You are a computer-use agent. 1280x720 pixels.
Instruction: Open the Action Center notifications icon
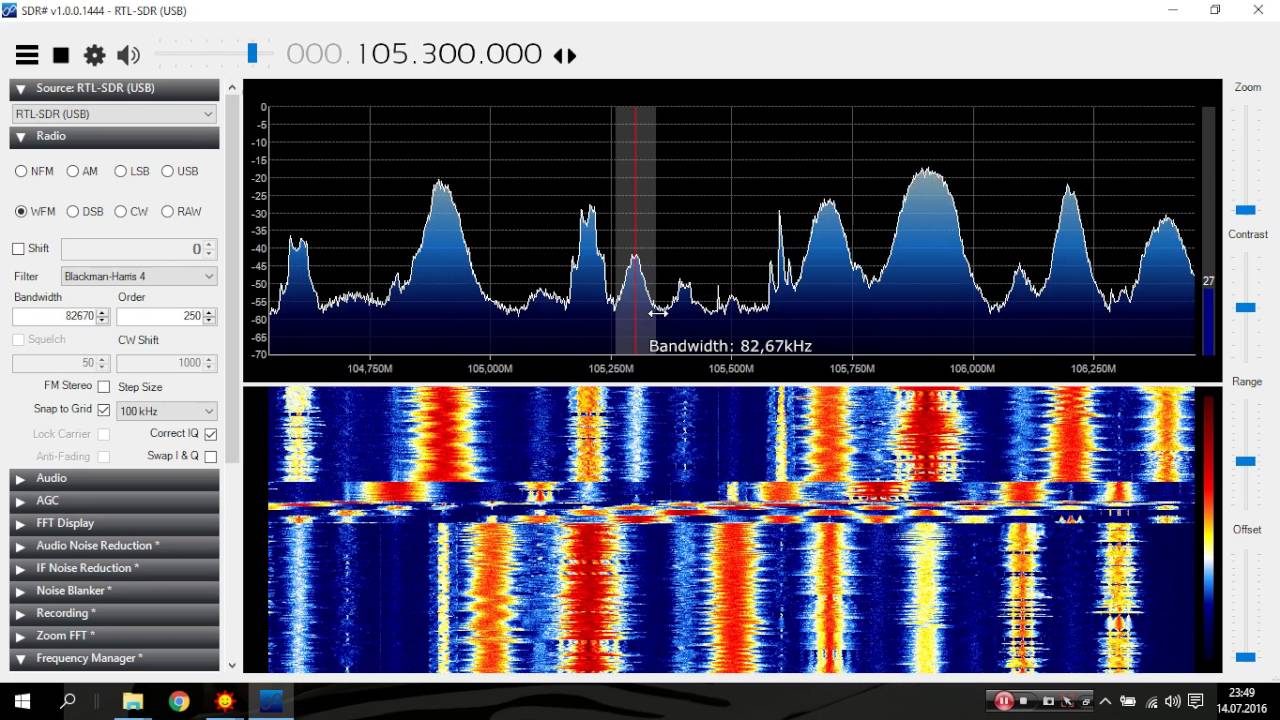[1196, 701]
